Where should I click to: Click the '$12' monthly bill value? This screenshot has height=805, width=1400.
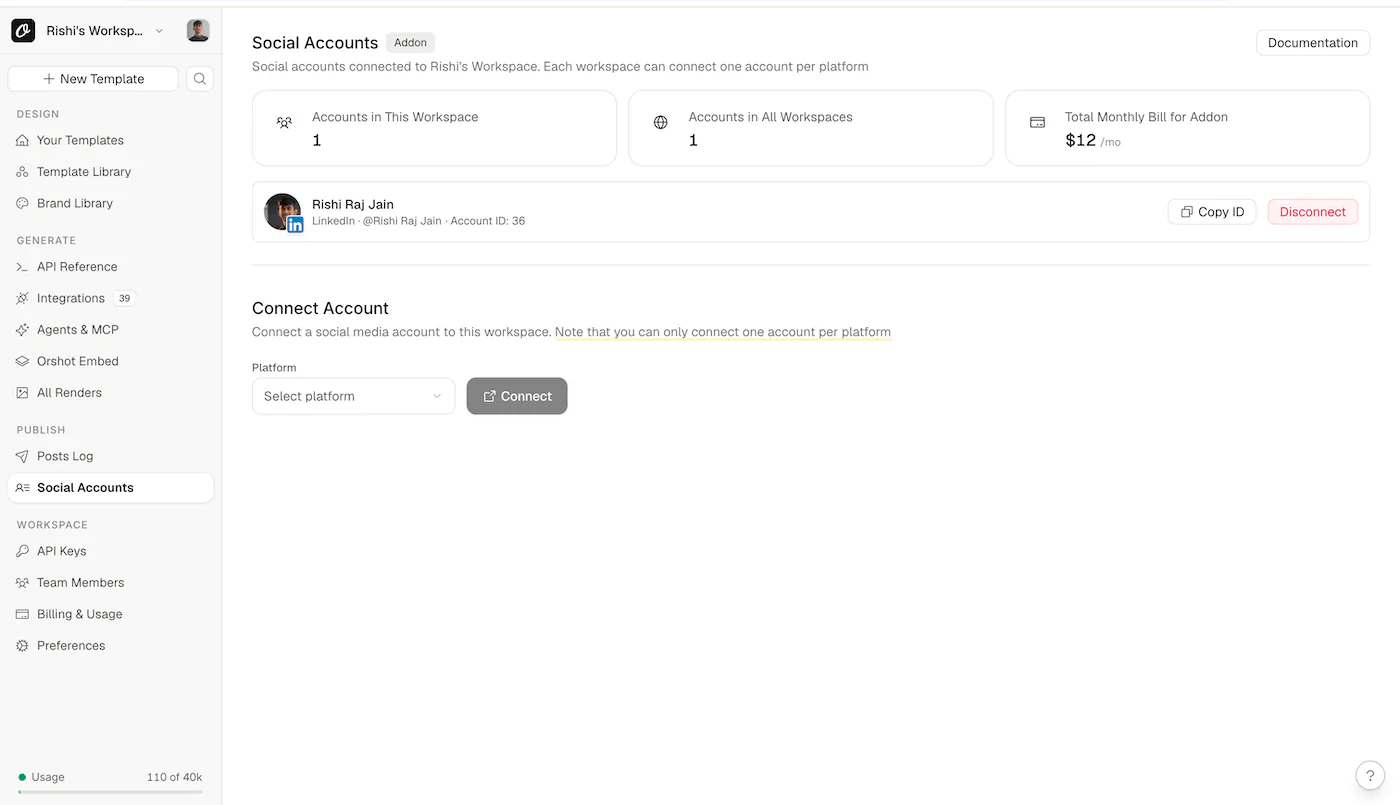tap(1081, 141)
